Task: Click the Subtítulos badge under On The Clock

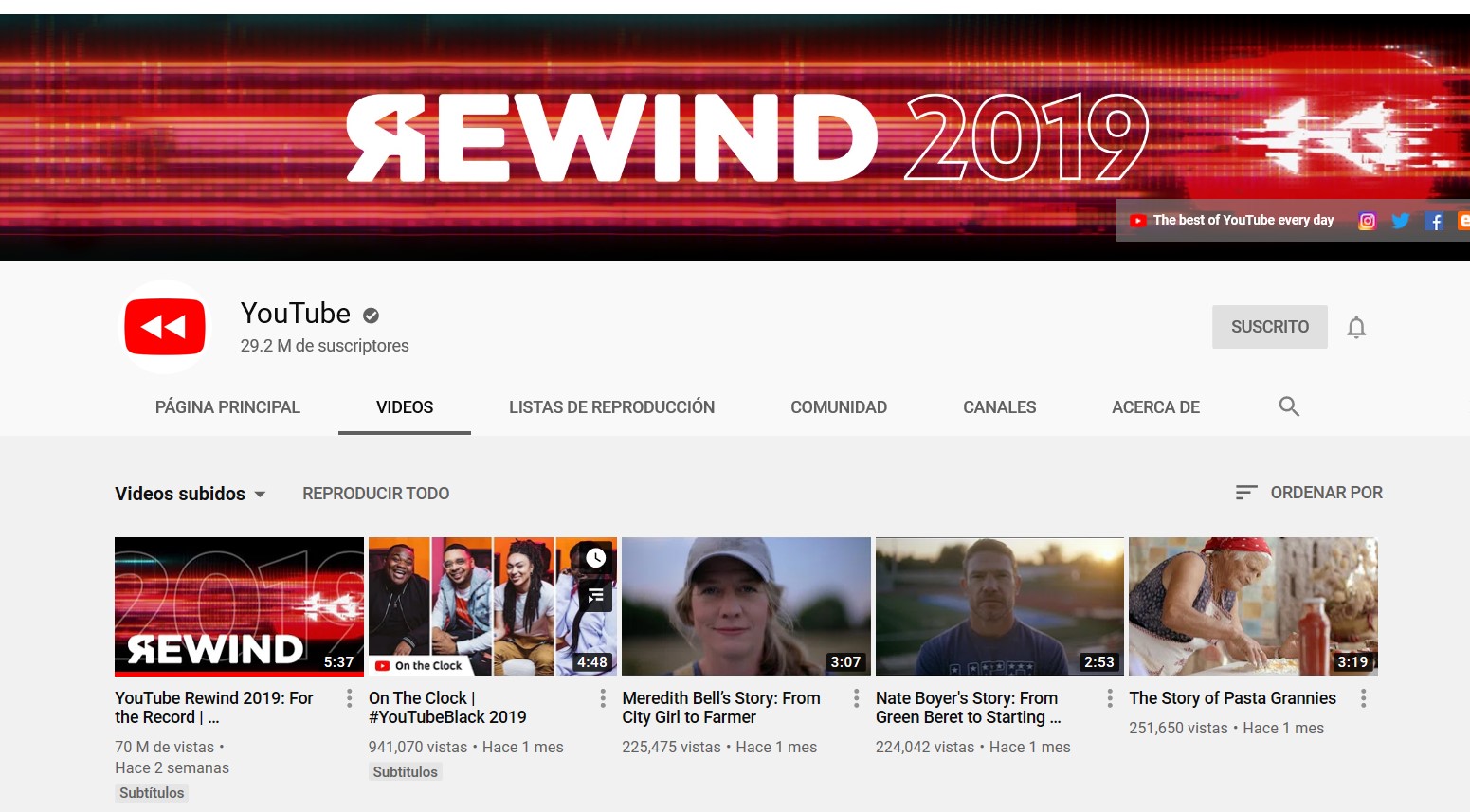Action: point(406,772)
